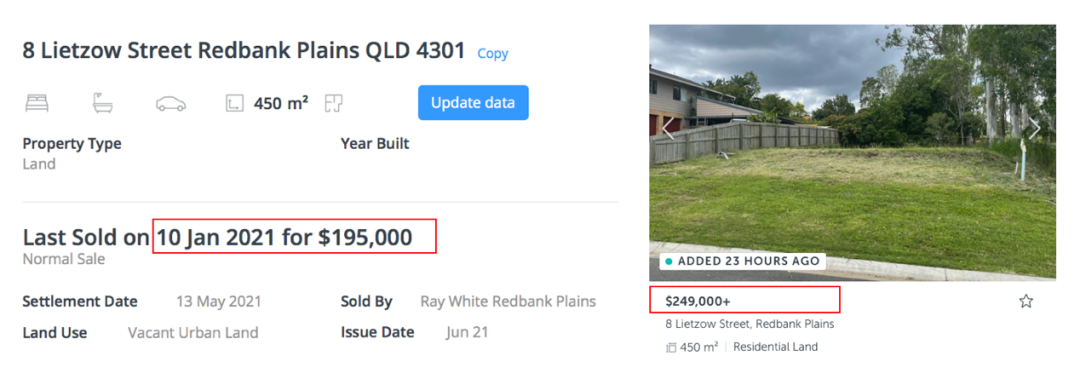Click the last sold price $195,000

click(365, 238)
